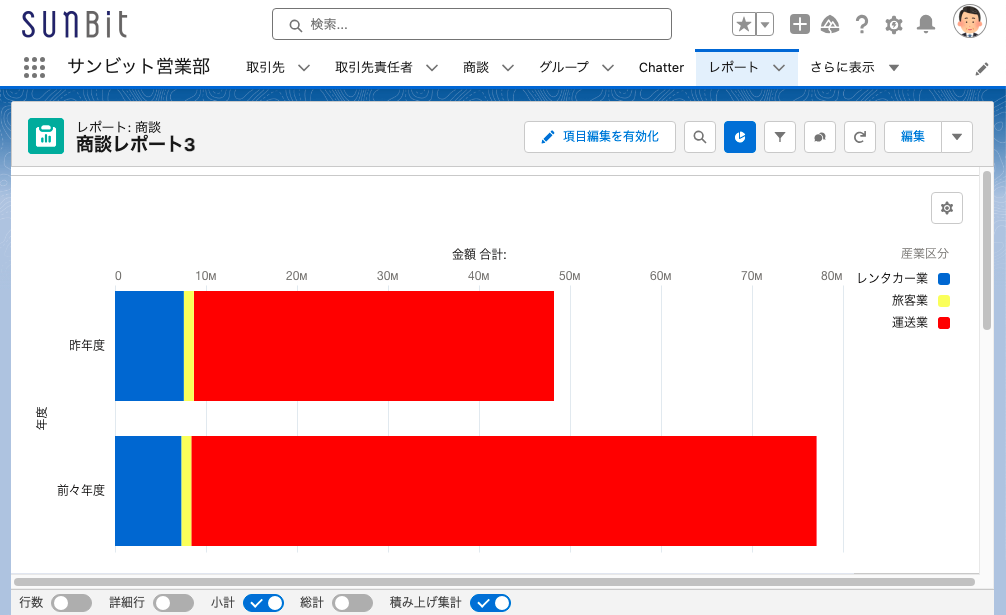1006x615 pixels.
Task: Expand the 商談 tab chevron
Action: coord(508,67)
